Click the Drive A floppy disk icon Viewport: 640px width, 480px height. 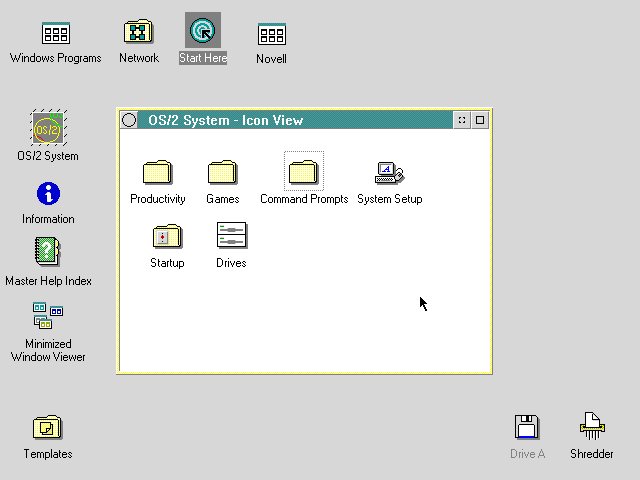[x=527, y=427]
